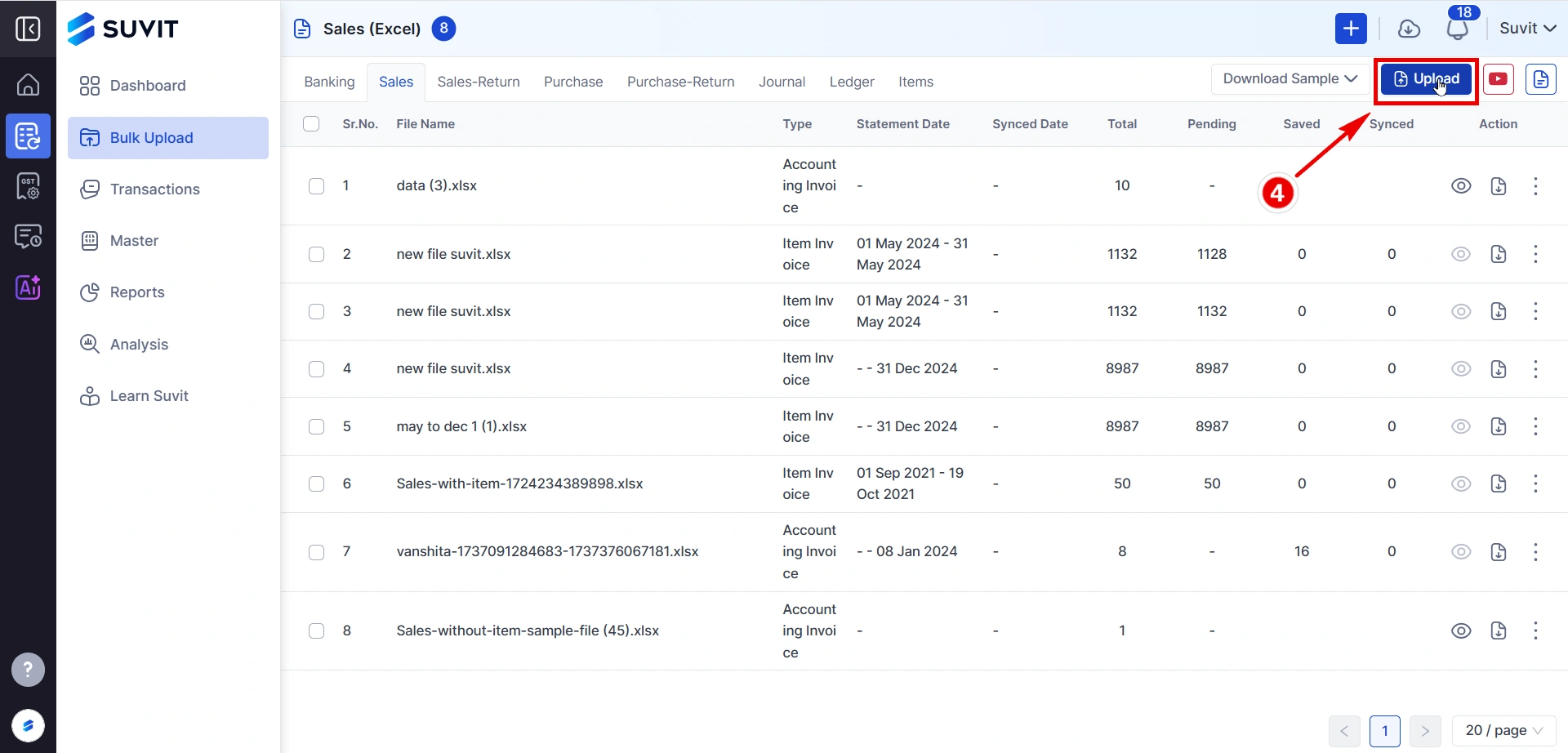Open Learn Suvit in sidebar
The image size is (1568, 753).
[167, 396]
